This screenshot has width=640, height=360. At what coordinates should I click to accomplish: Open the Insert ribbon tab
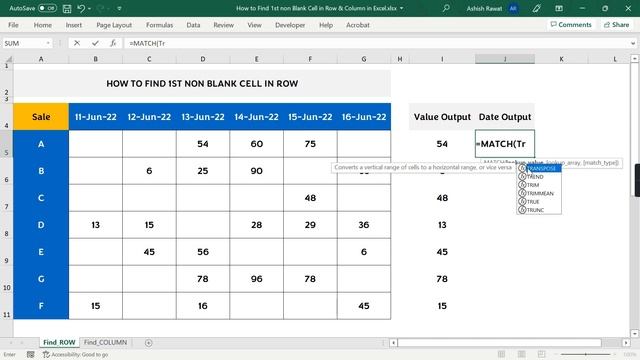(x=73, y=25)
